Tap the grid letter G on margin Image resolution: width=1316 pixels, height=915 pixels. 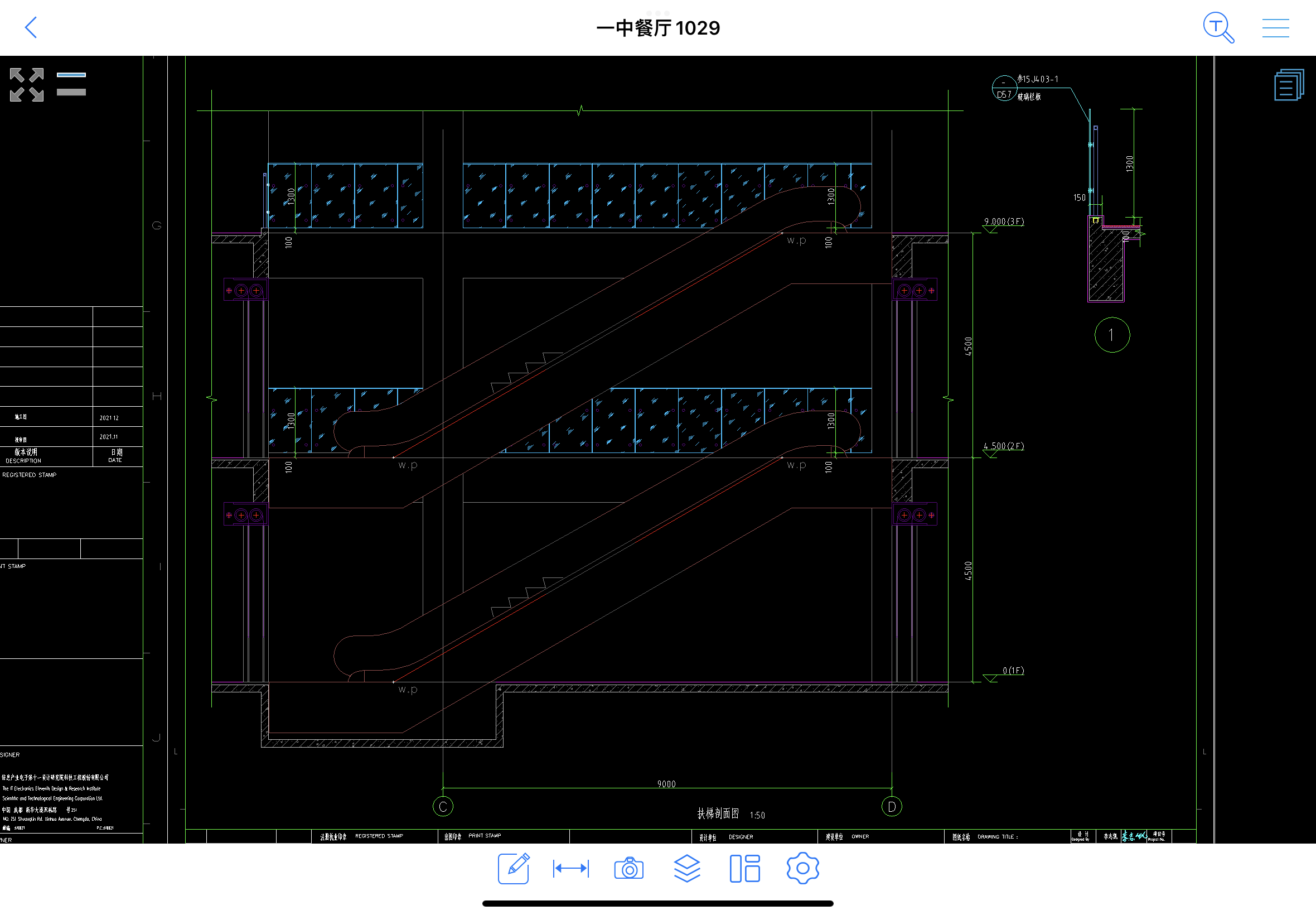(x=156, y=225)
